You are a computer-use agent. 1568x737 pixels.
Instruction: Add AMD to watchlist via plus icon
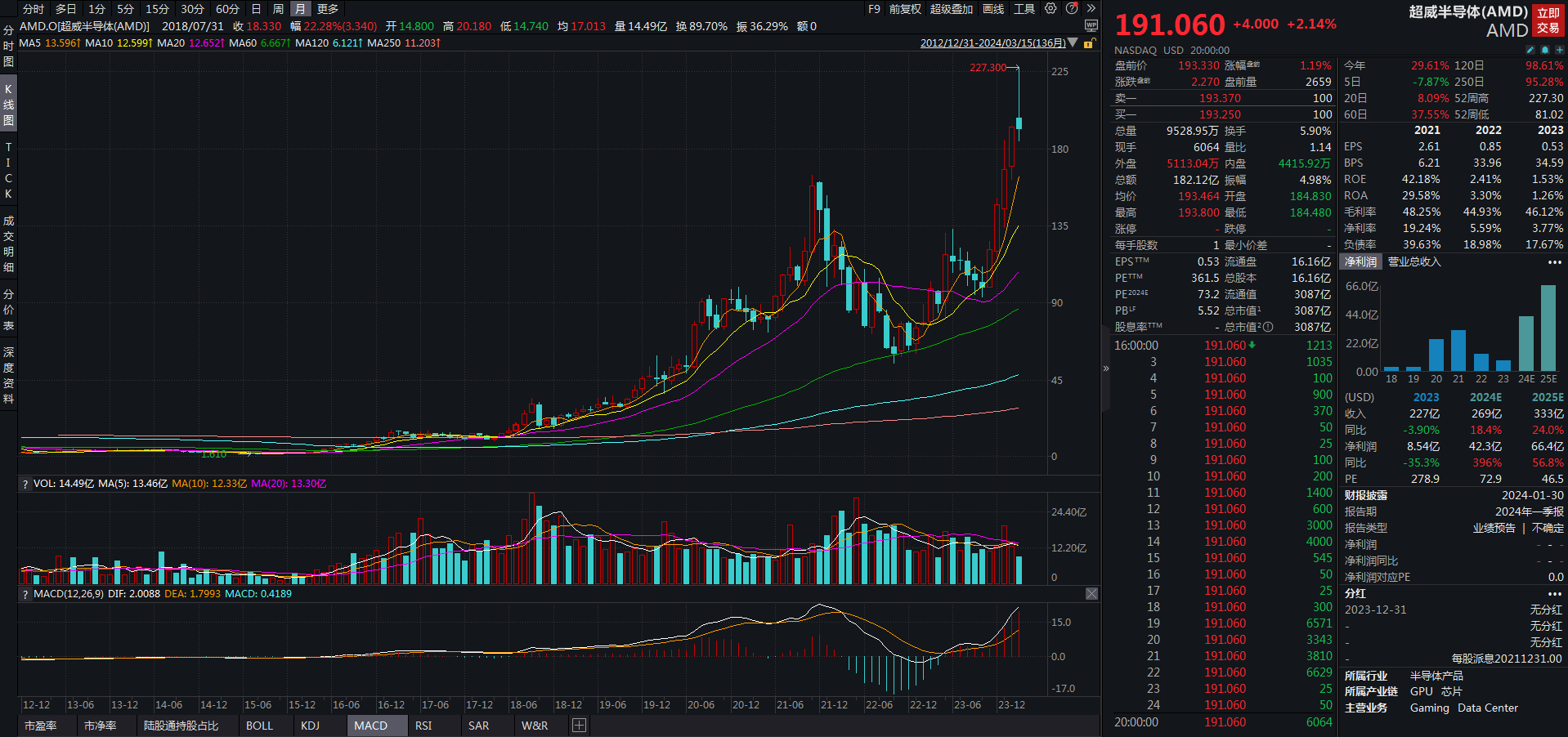(1560, 50)
